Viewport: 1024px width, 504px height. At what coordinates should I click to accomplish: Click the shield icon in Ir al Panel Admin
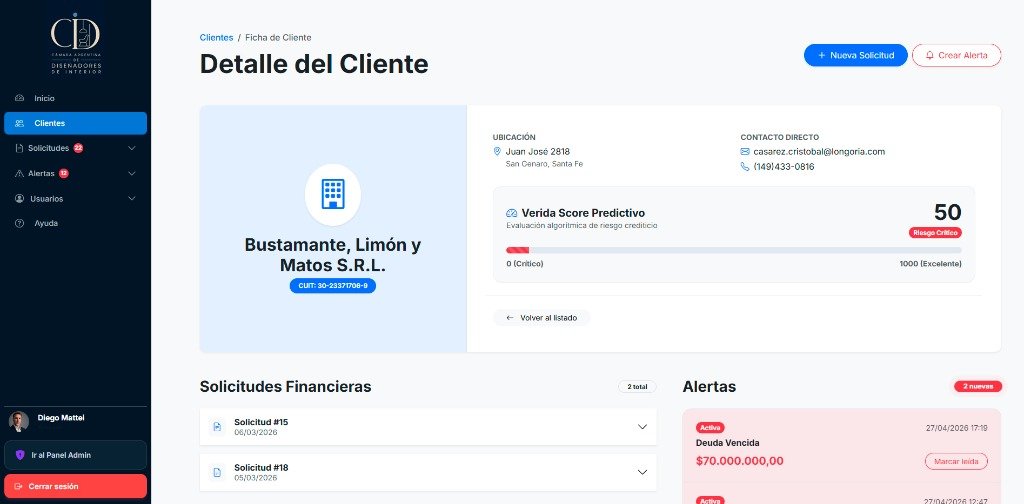pos(20,455)
